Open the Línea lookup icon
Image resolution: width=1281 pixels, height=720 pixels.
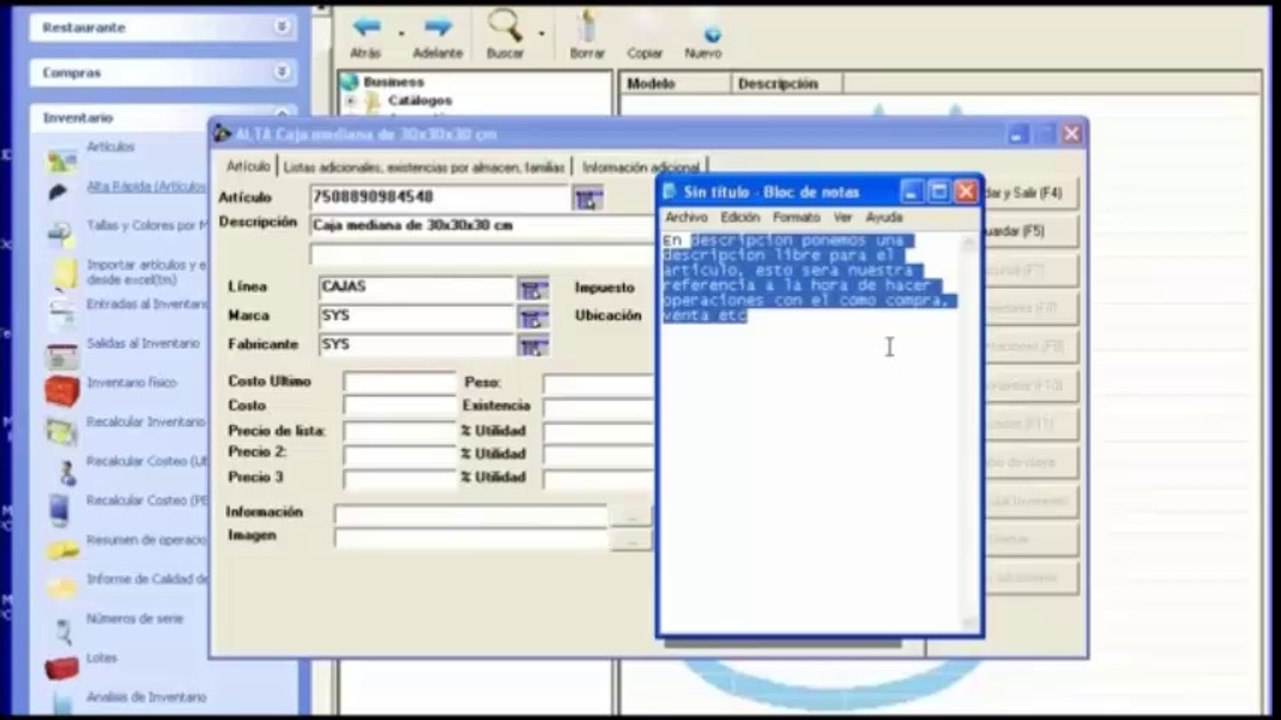533,289
